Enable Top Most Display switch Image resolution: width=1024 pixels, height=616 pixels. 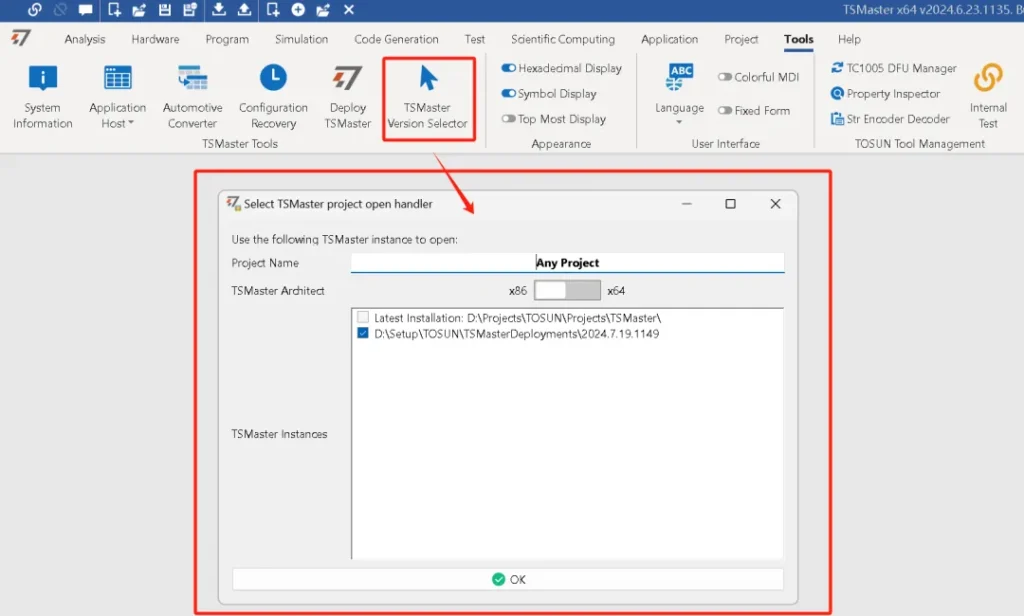point(509,119)
